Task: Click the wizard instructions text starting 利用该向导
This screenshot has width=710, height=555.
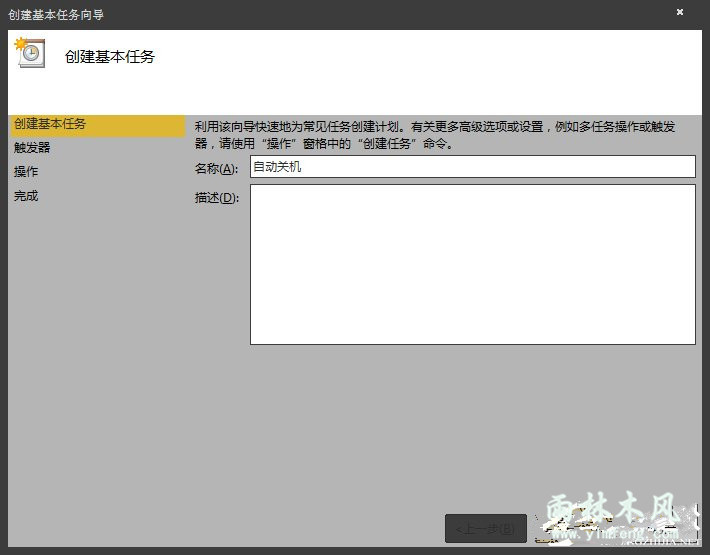Action: coord(435,135)
